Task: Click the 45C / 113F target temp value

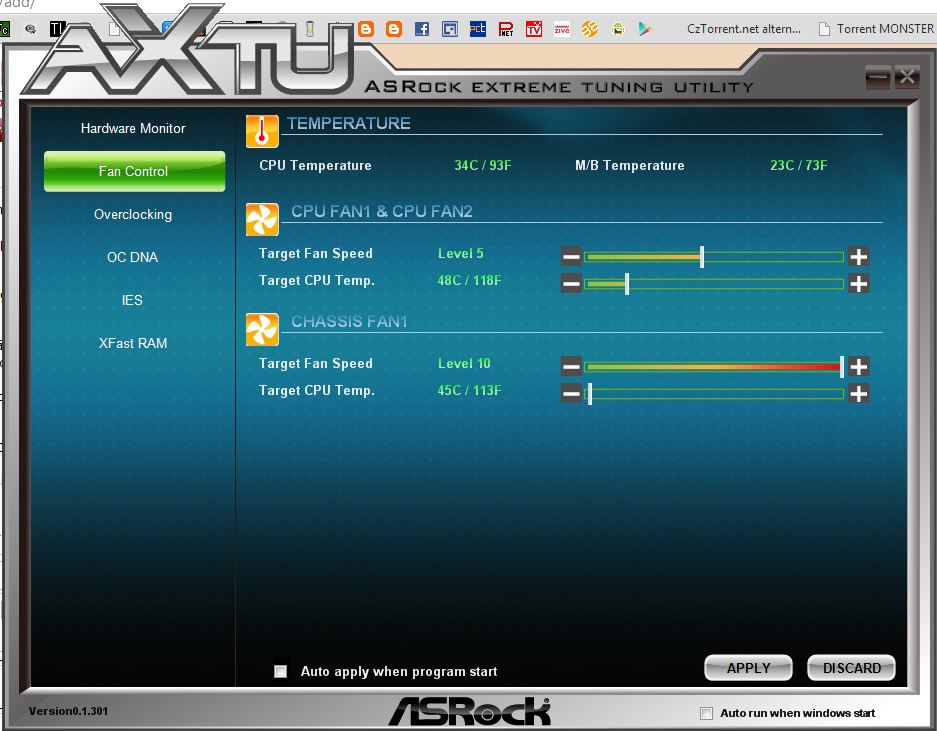Action: (x=469, y=390)
